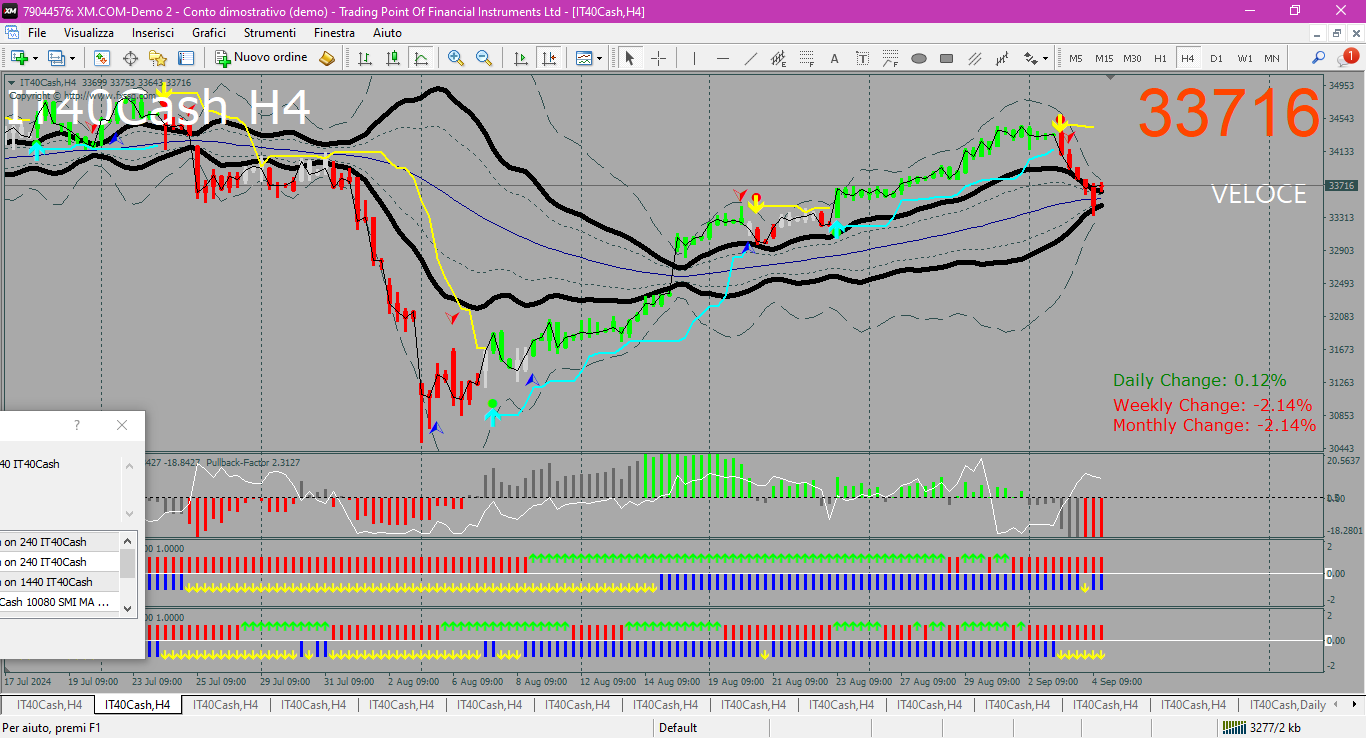1366x738 pixels.
Task: Click Nuovo ordine button
Action: click(x=263, y=58)
